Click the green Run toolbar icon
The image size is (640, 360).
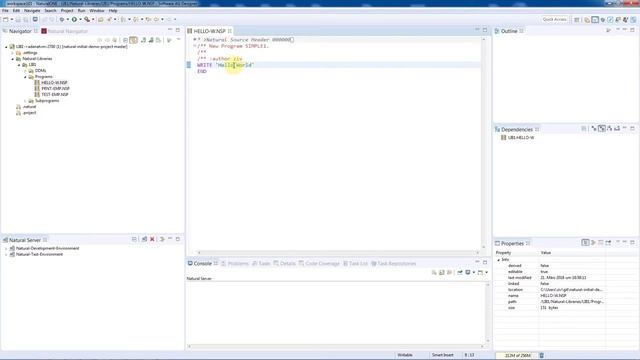click(x=74, y=20)
